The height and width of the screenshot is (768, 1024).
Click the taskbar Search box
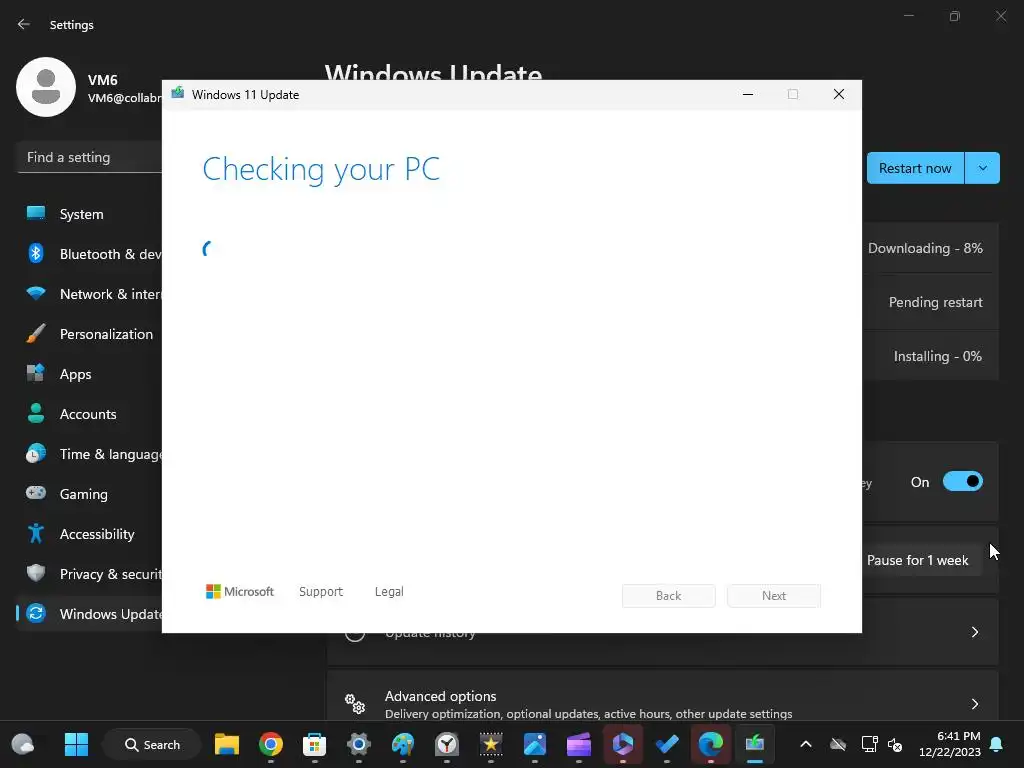152,744
